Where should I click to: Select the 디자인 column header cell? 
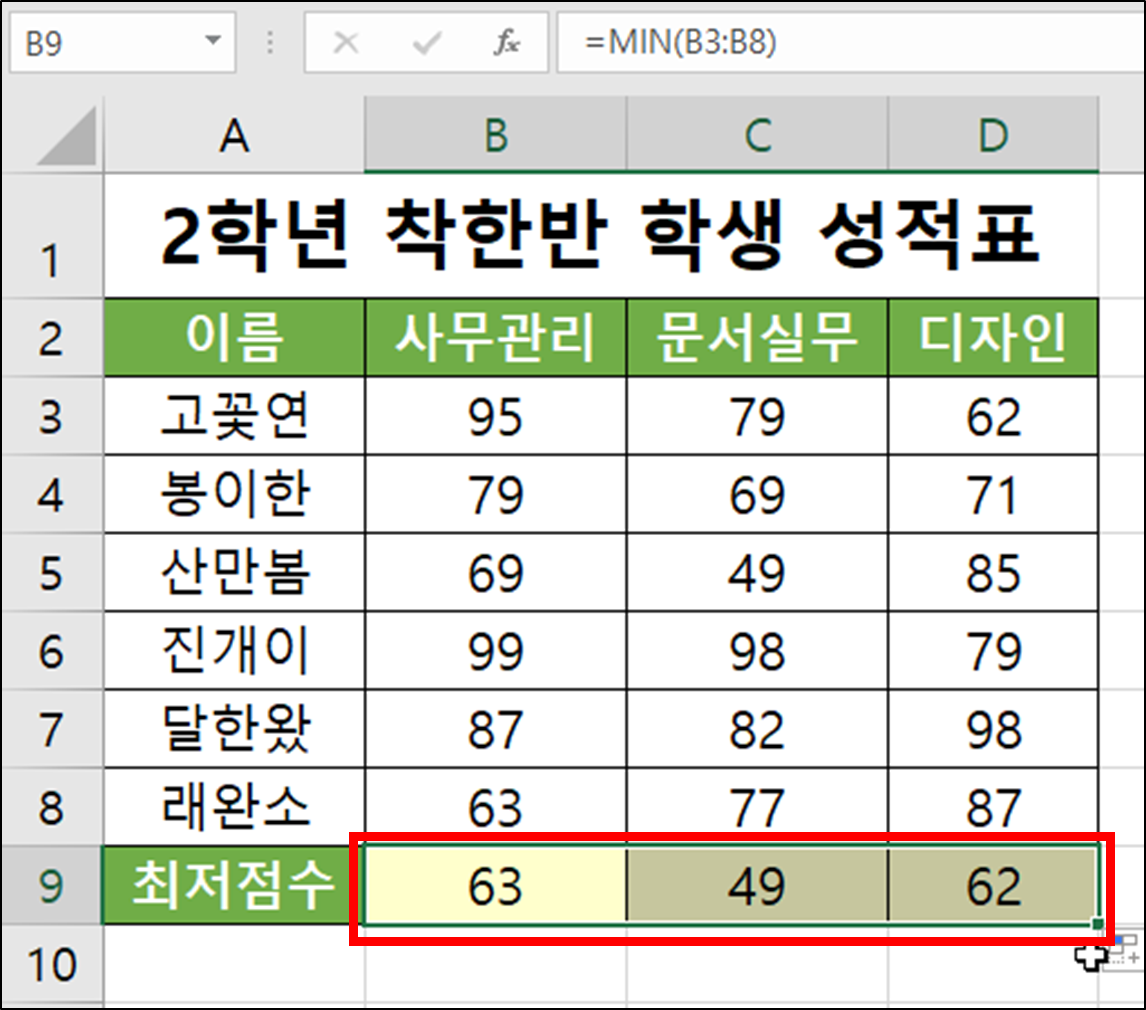pyautogui.click(x=993, y=337)
